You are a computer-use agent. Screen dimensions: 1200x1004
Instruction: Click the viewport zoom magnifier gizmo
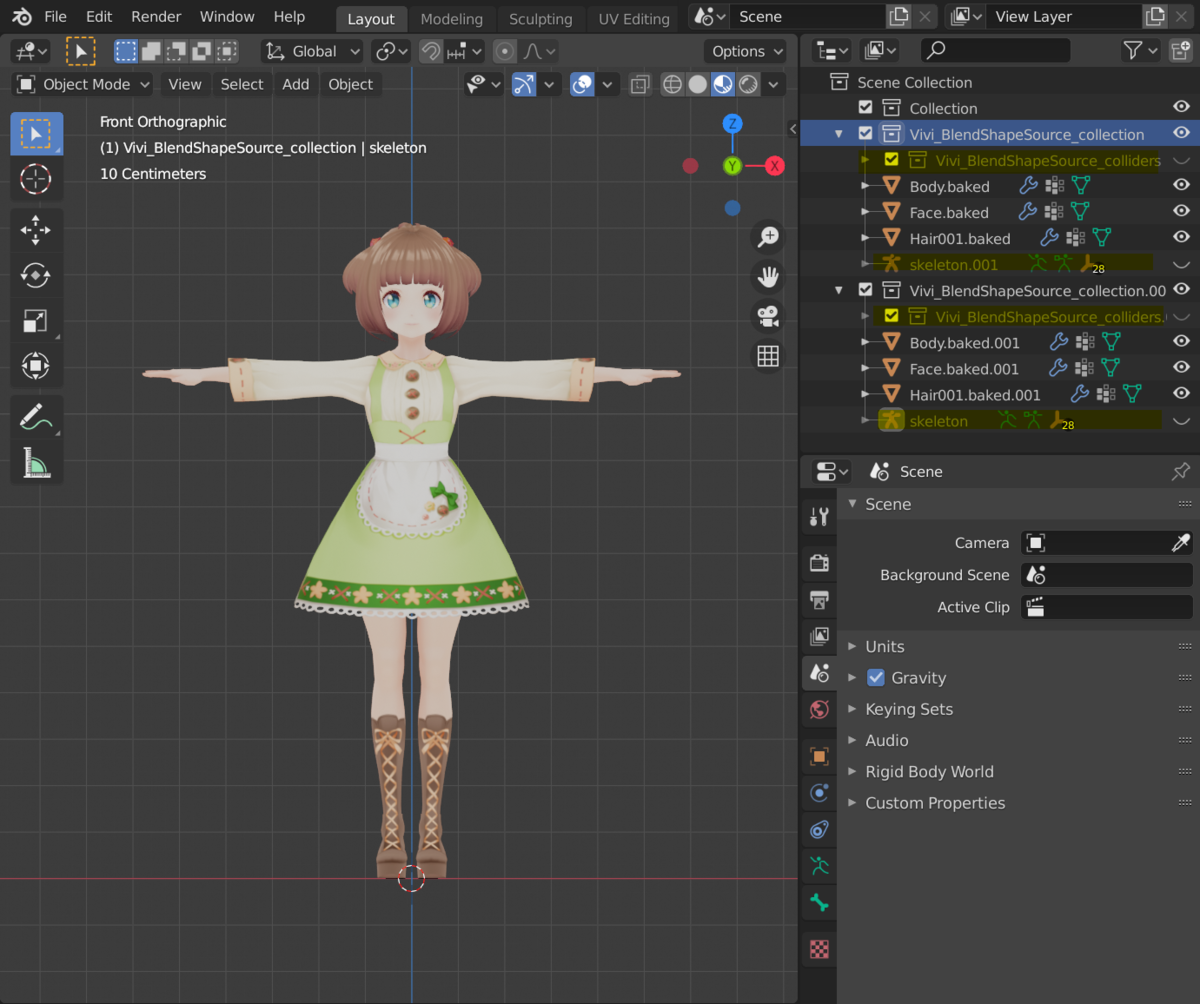768,237
